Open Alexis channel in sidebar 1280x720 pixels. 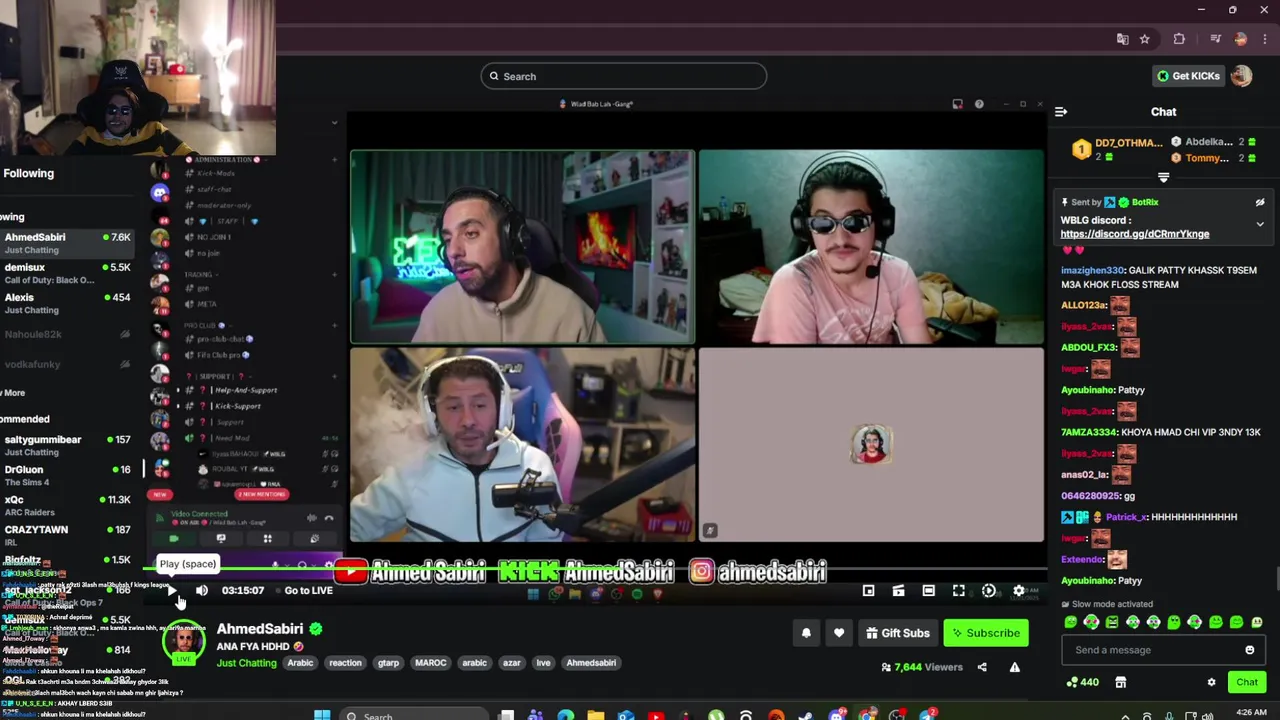68,303
